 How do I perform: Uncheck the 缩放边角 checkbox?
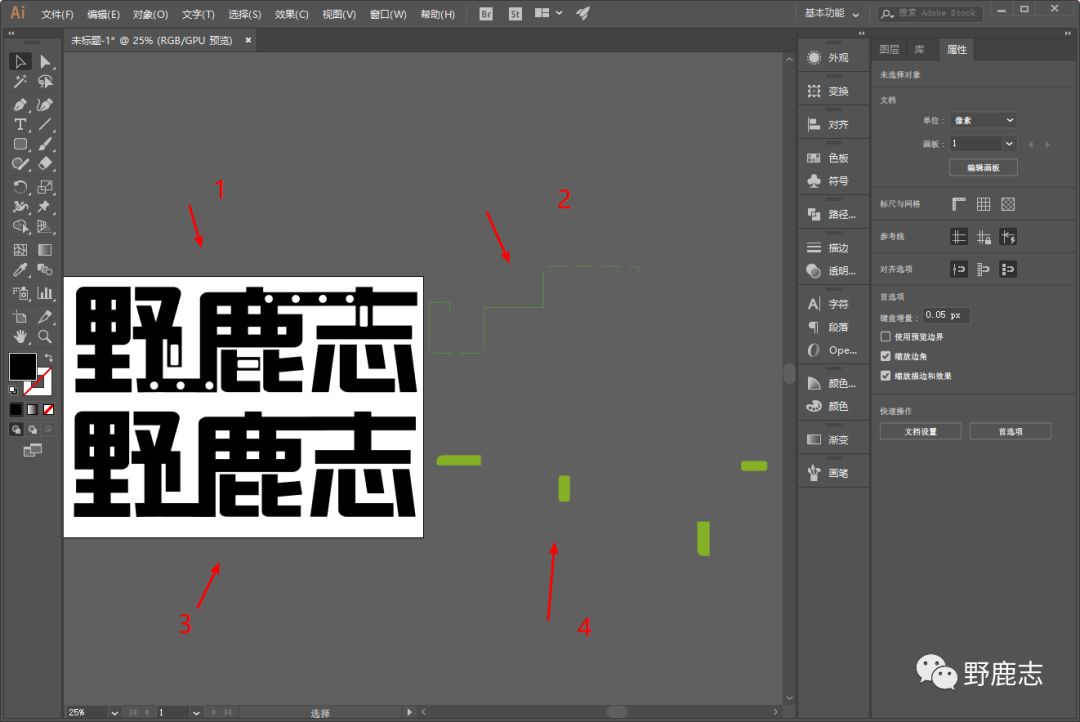[x=886, y=356]
